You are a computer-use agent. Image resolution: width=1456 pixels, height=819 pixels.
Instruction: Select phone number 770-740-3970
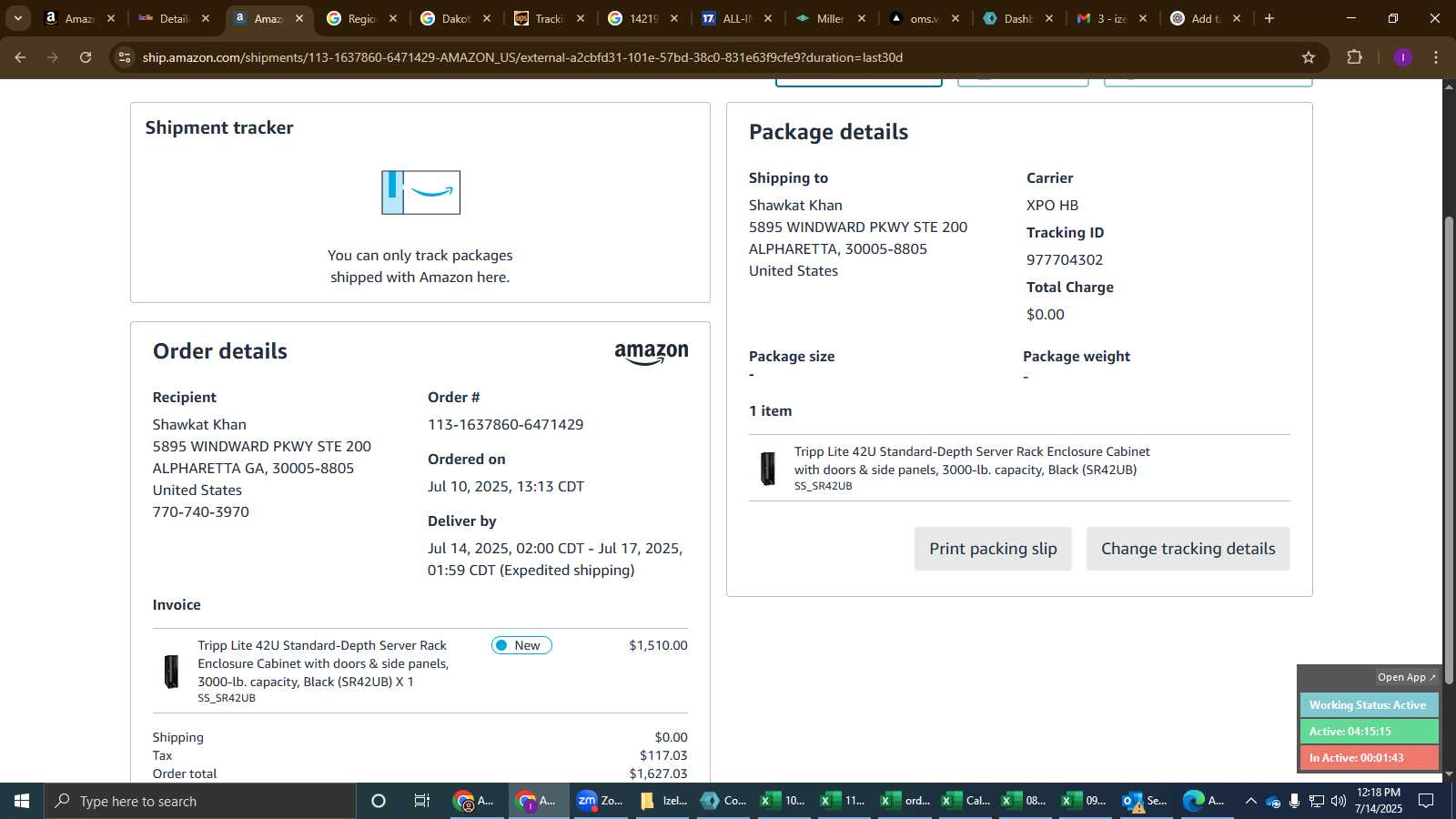point(201,512)
